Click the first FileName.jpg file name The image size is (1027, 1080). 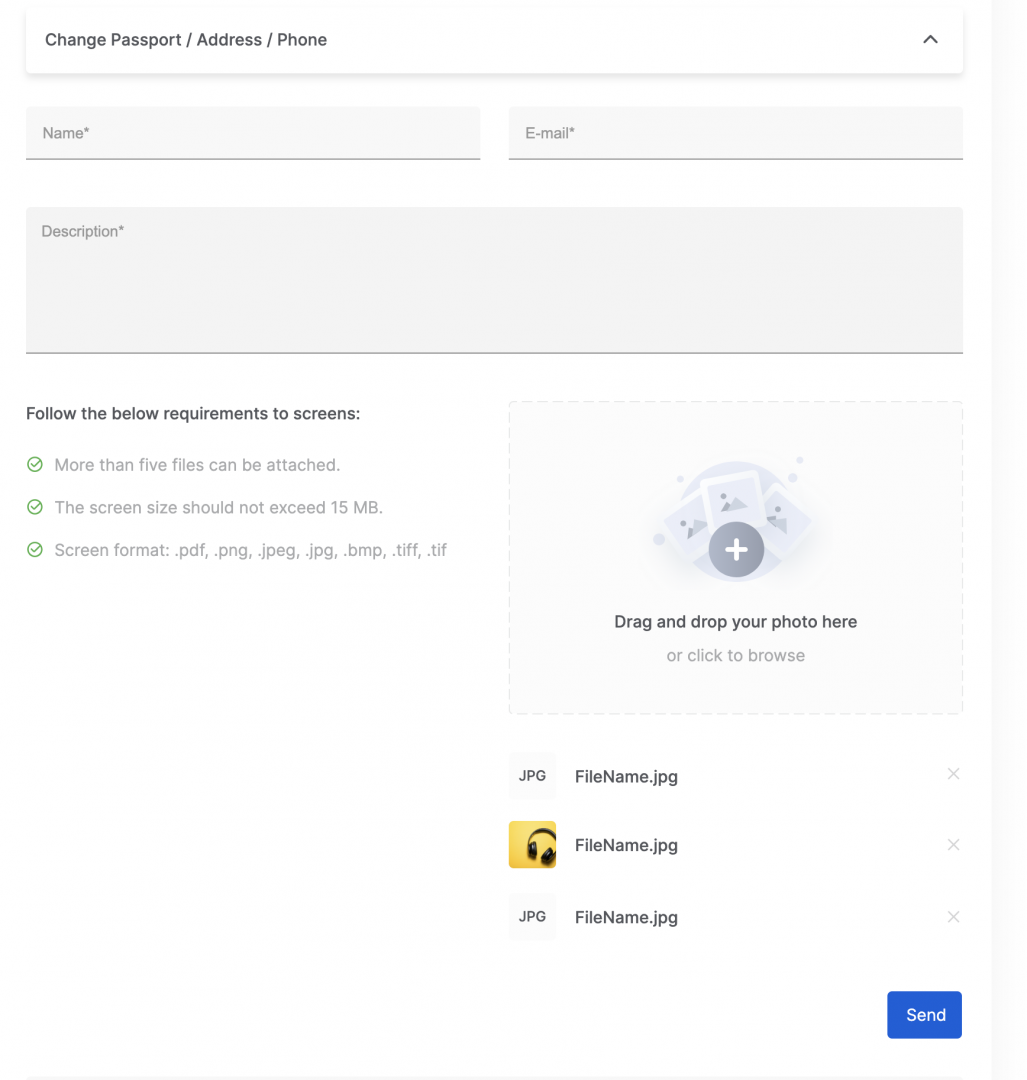coord(626,777)
